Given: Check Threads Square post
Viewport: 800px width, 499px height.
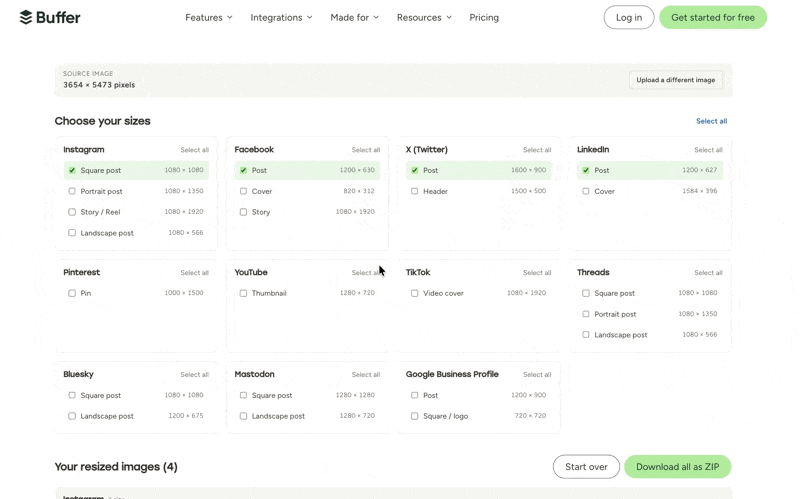Looking at the screenshot, I should pyautogui.click(x=586, y=293).
